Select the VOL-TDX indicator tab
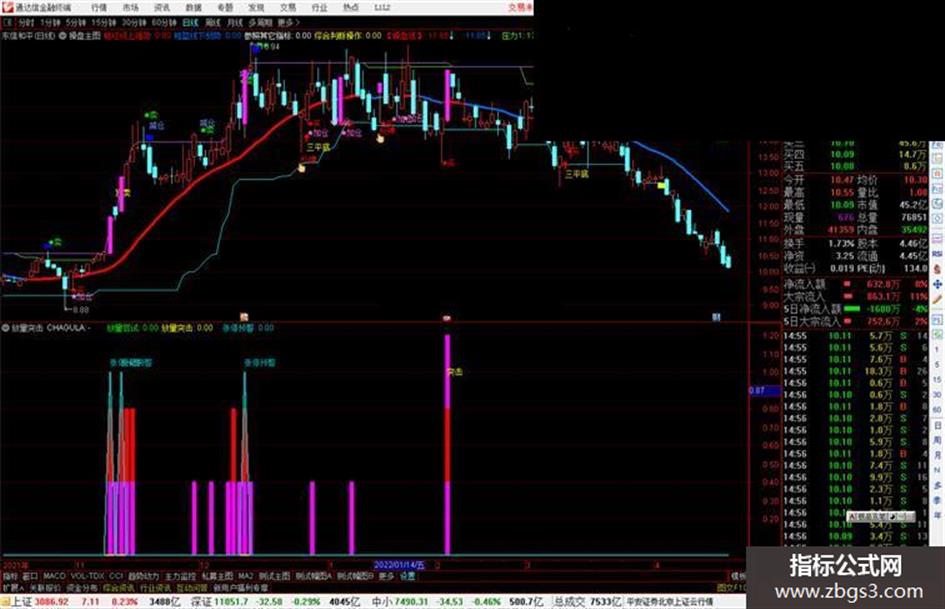 click(87, 576)
